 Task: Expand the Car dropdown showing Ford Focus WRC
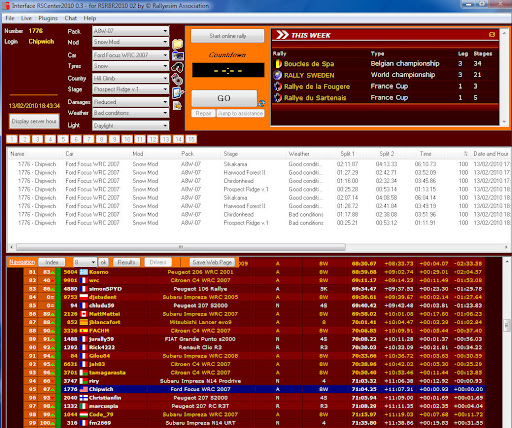coord(131,55)
